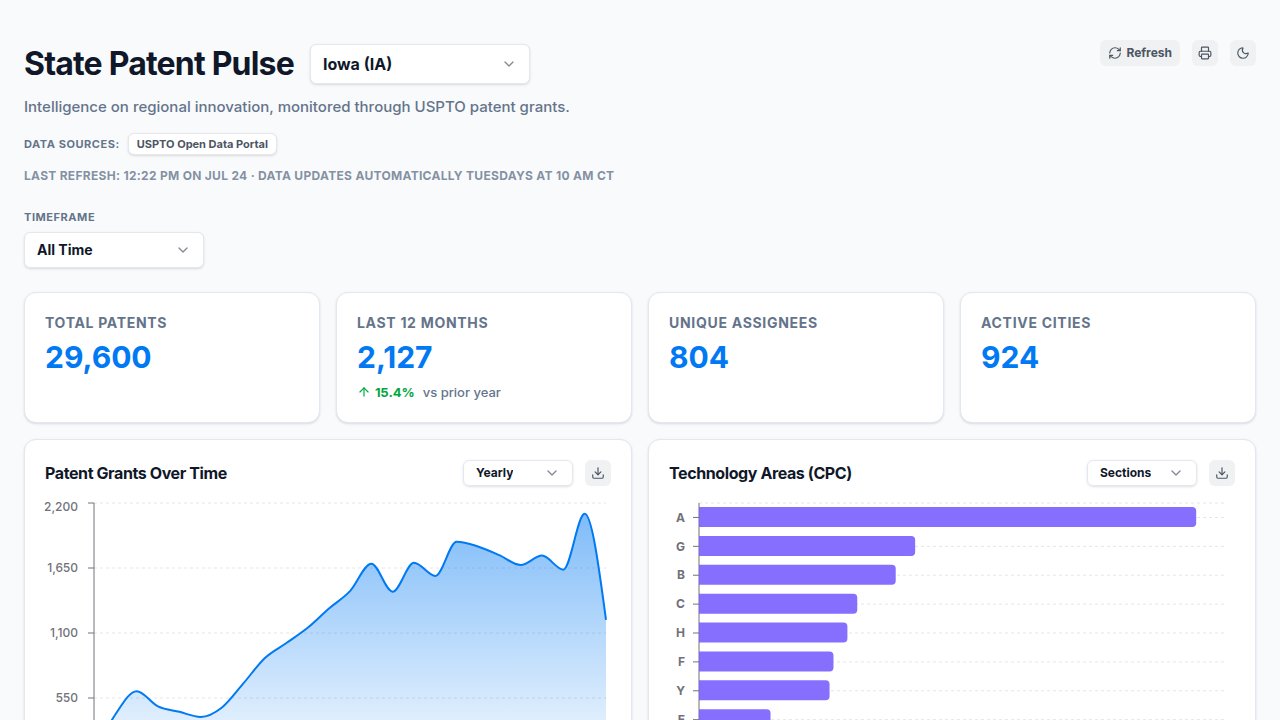Click the LAST 12 MONTHS card label
Screen dimensions: 1280x720
423,323
